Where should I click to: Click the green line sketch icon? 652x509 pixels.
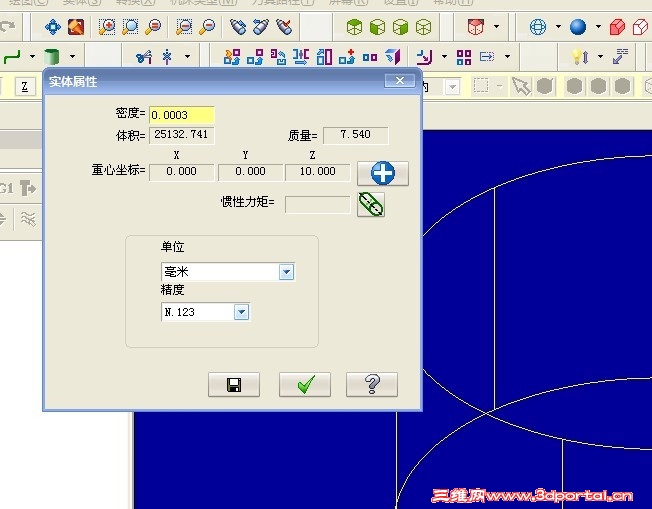coord(12,56)
